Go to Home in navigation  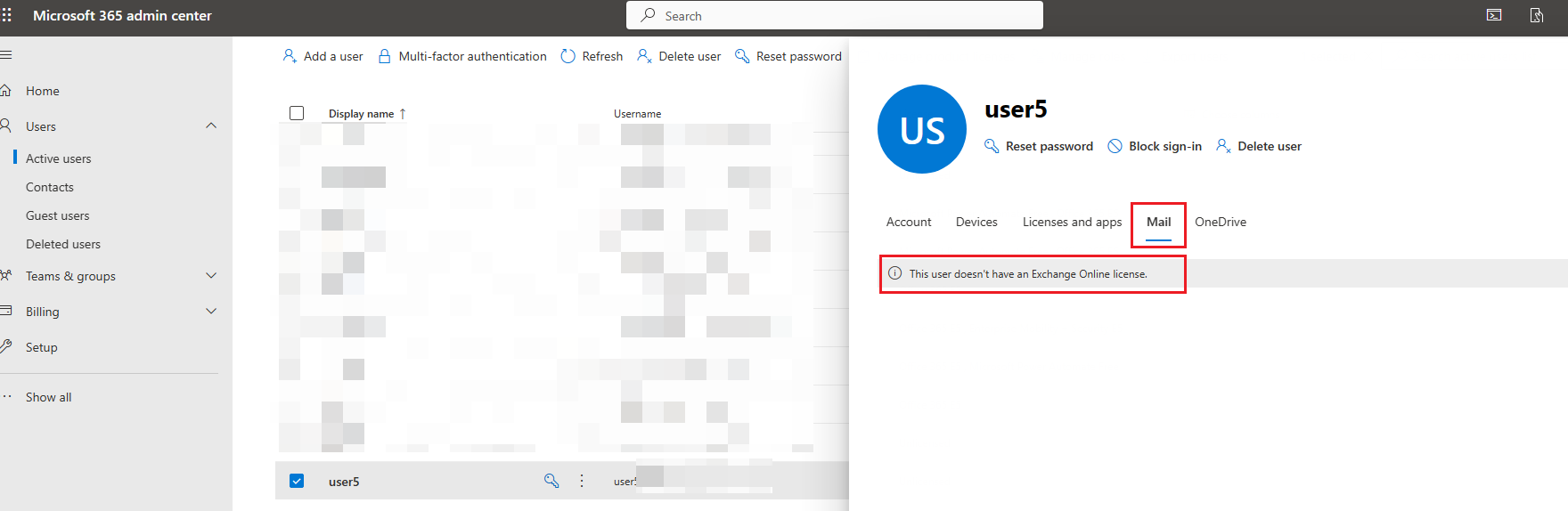pyautogui.click(x=43, y=91)
